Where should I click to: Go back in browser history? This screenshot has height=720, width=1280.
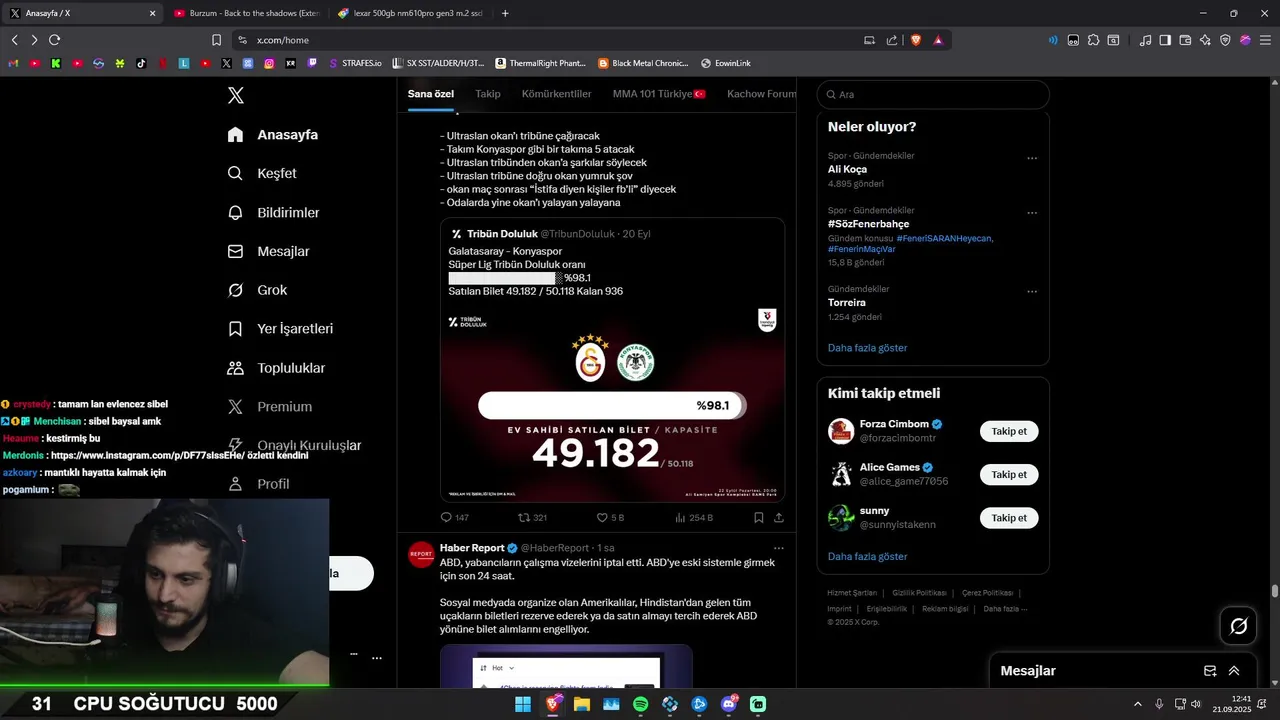[x=14, y=40]
